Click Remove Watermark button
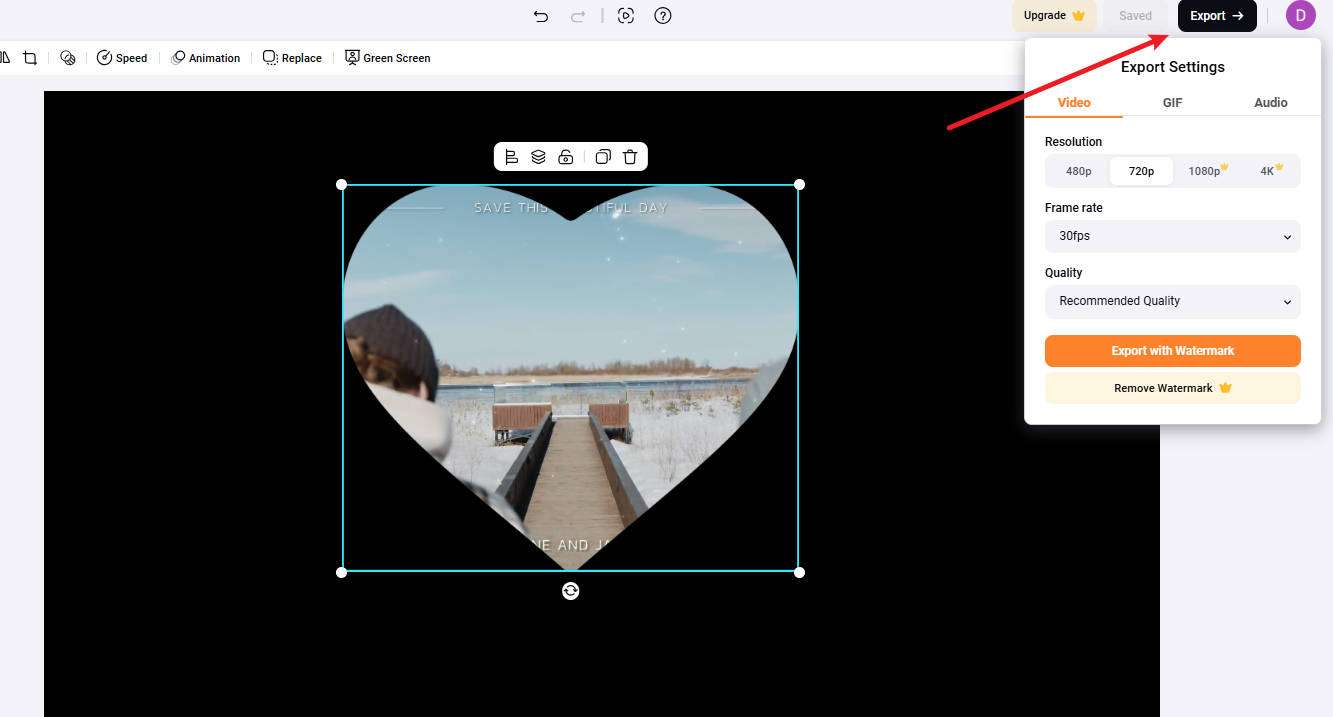 click(x=1173, y=388)
